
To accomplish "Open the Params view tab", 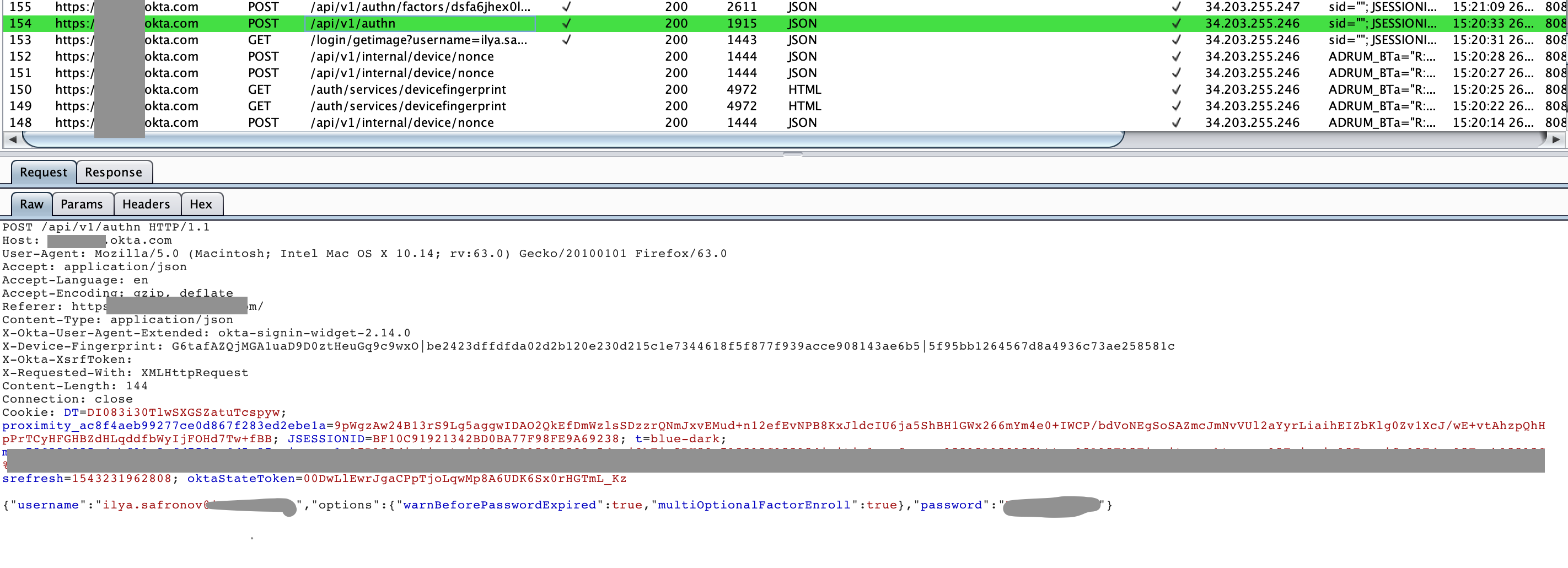I will [x=82, y=205].
